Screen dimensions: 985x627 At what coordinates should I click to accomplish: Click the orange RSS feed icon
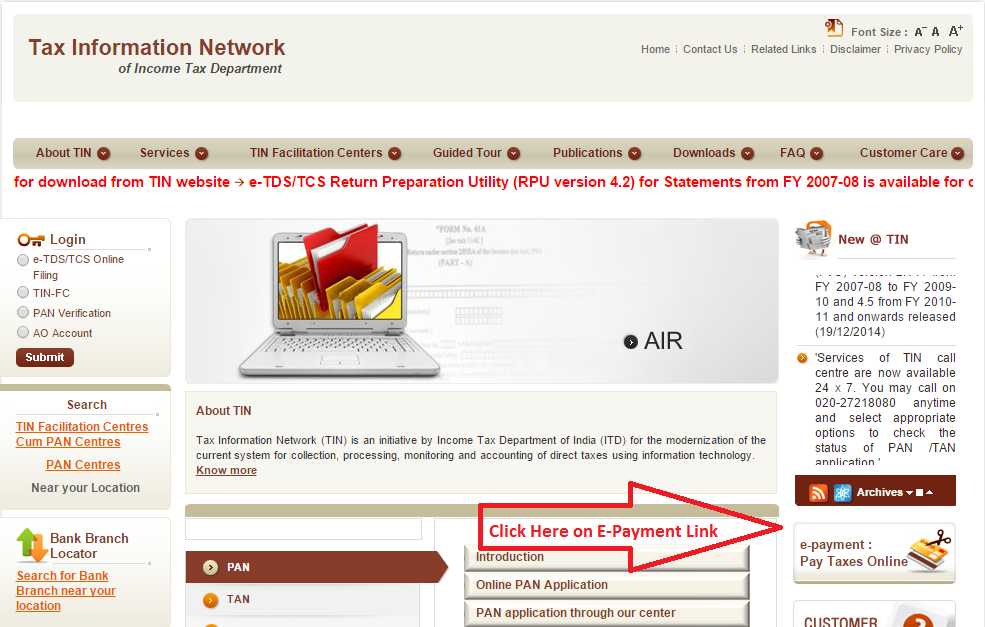tap(818, 493)
